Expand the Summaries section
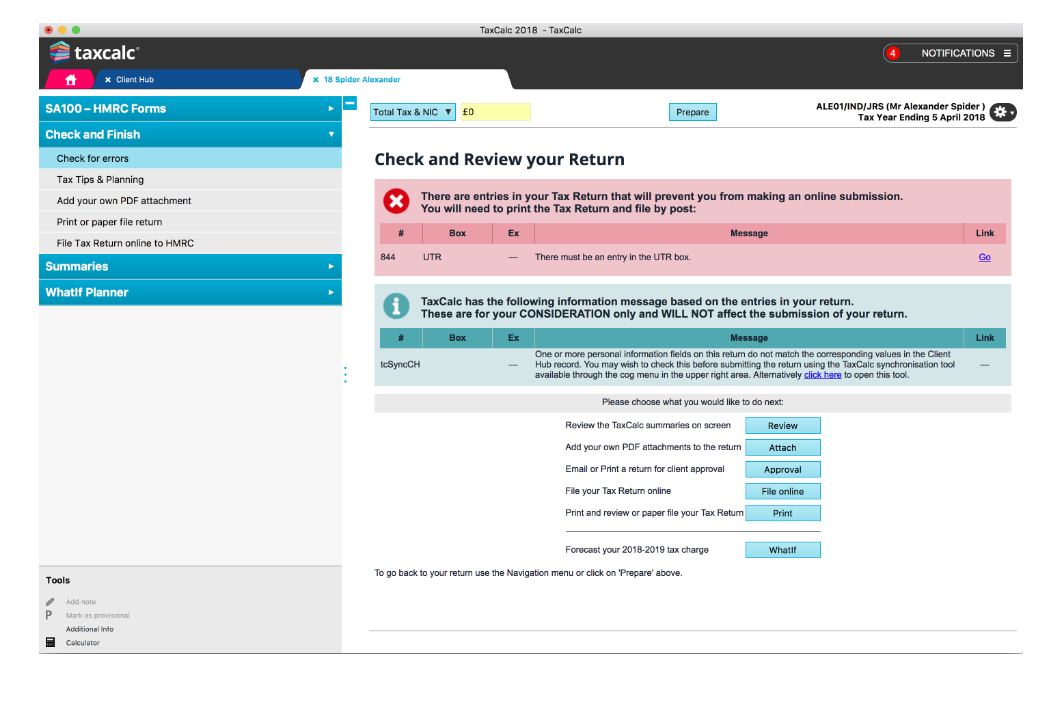This screenshot has height=708, width=1062. tap(190, 266)
